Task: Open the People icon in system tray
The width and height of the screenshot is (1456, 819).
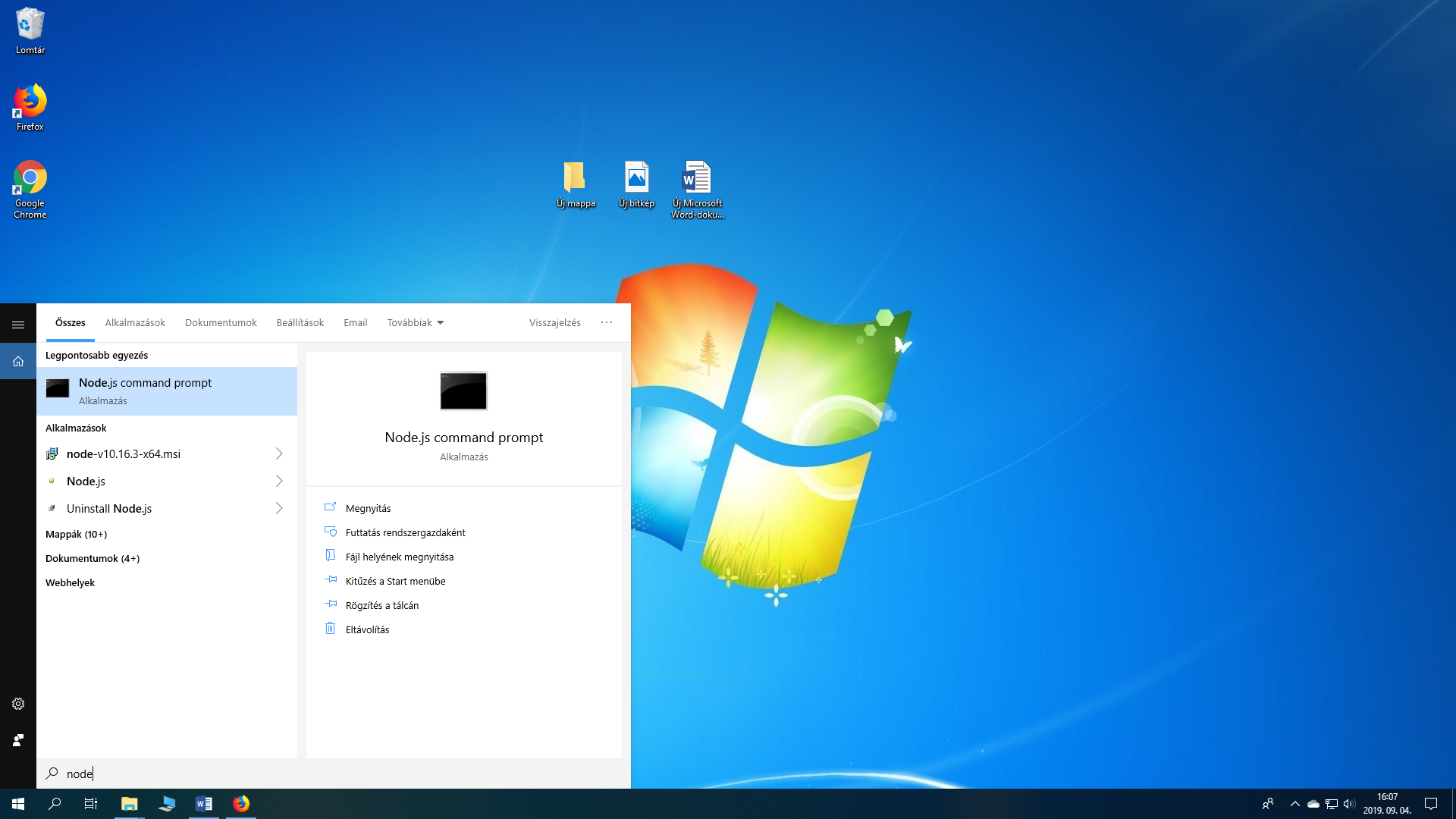Action: click(1267, 804)
